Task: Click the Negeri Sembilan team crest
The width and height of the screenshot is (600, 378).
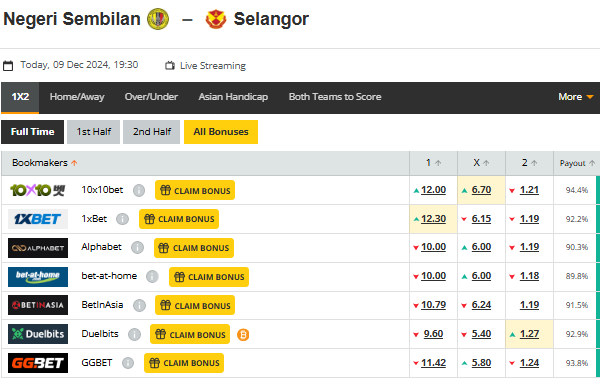Action: pyautogui.click(x=158, y=19)
